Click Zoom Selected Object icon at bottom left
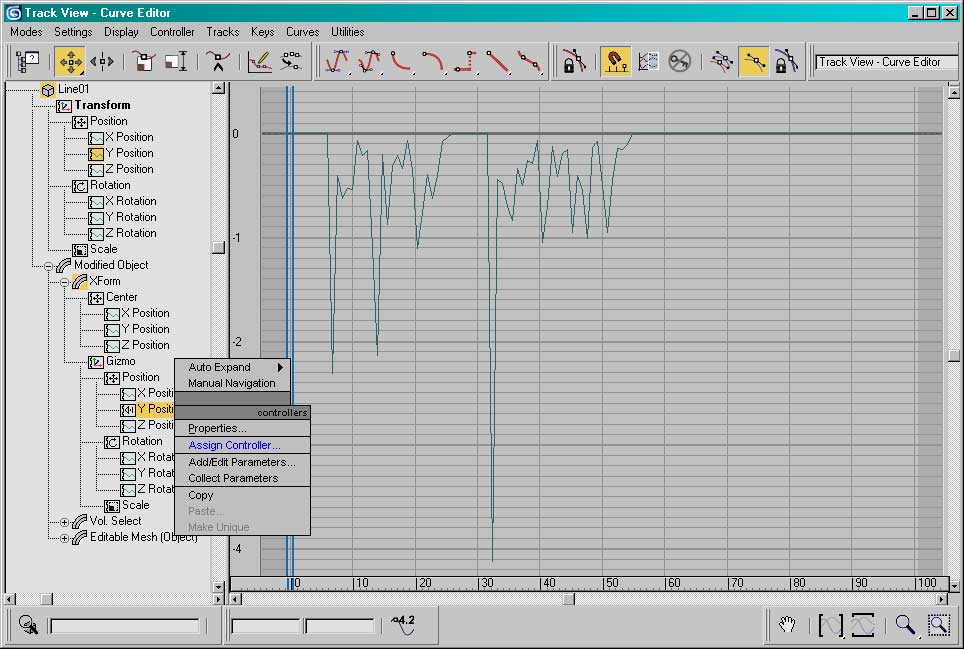 tap(28, 624)
